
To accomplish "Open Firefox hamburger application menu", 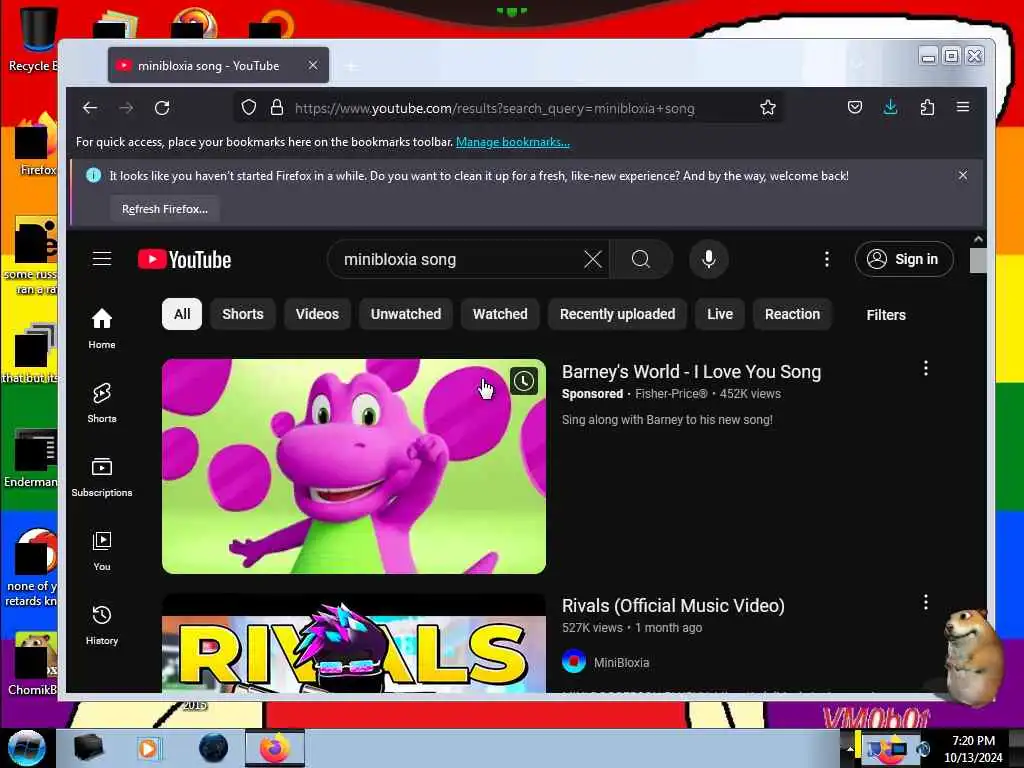I will 963,107.
